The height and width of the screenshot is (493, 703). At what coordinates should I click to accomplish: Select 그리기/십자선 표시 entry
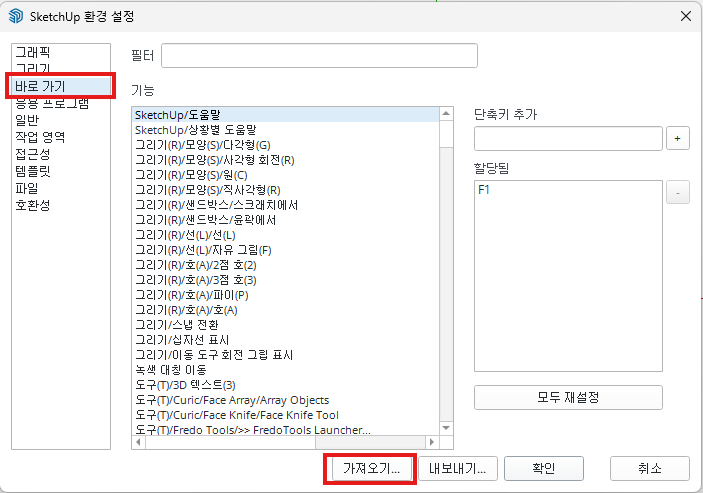286,340
